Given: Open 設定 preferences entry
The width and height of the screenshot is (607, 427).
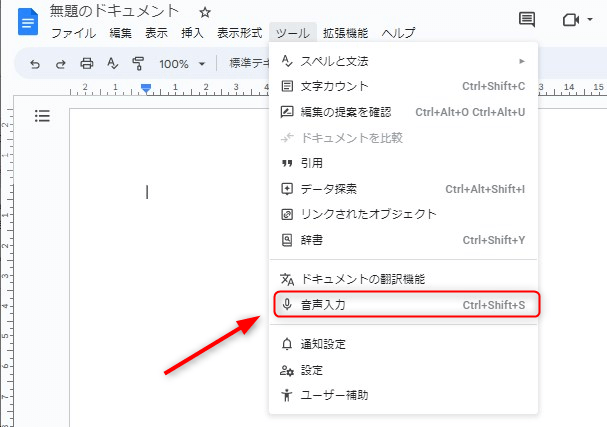Looking at the screenshot, I should click(x=403, y=370).
